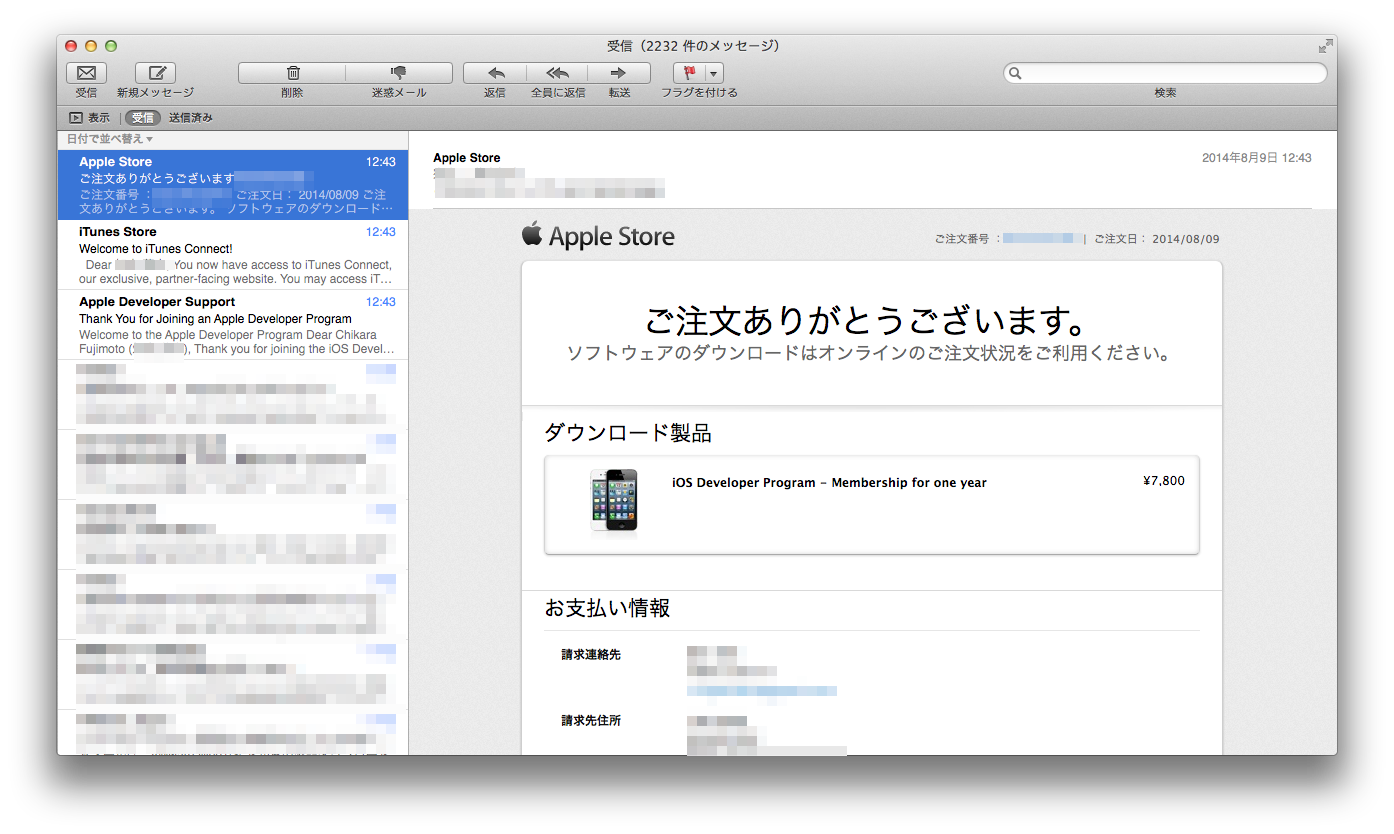This screenshot has width=1394, height=834.
Task: Click the ダウンロード製品 heading
Action: click(628, 433)
